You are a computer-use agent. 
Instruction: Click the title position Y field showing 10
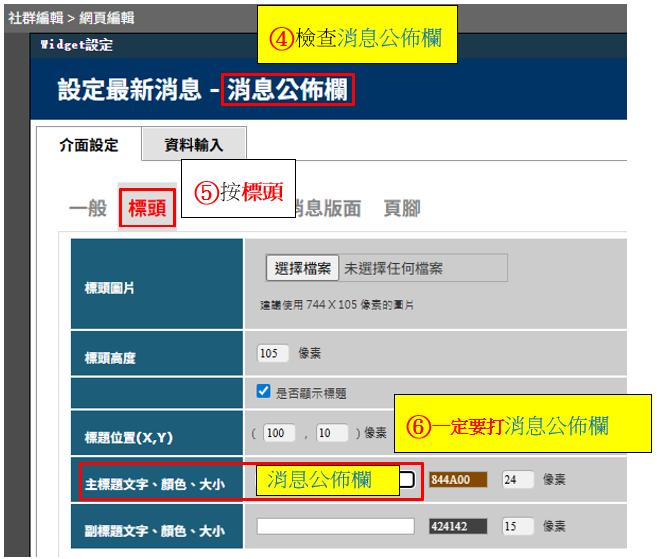click(330, 433)
